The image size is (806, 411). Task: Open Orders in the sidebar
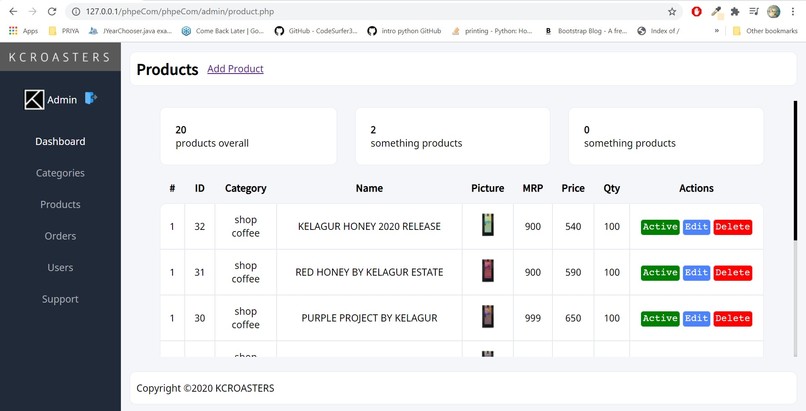click(x=60, y=236)
